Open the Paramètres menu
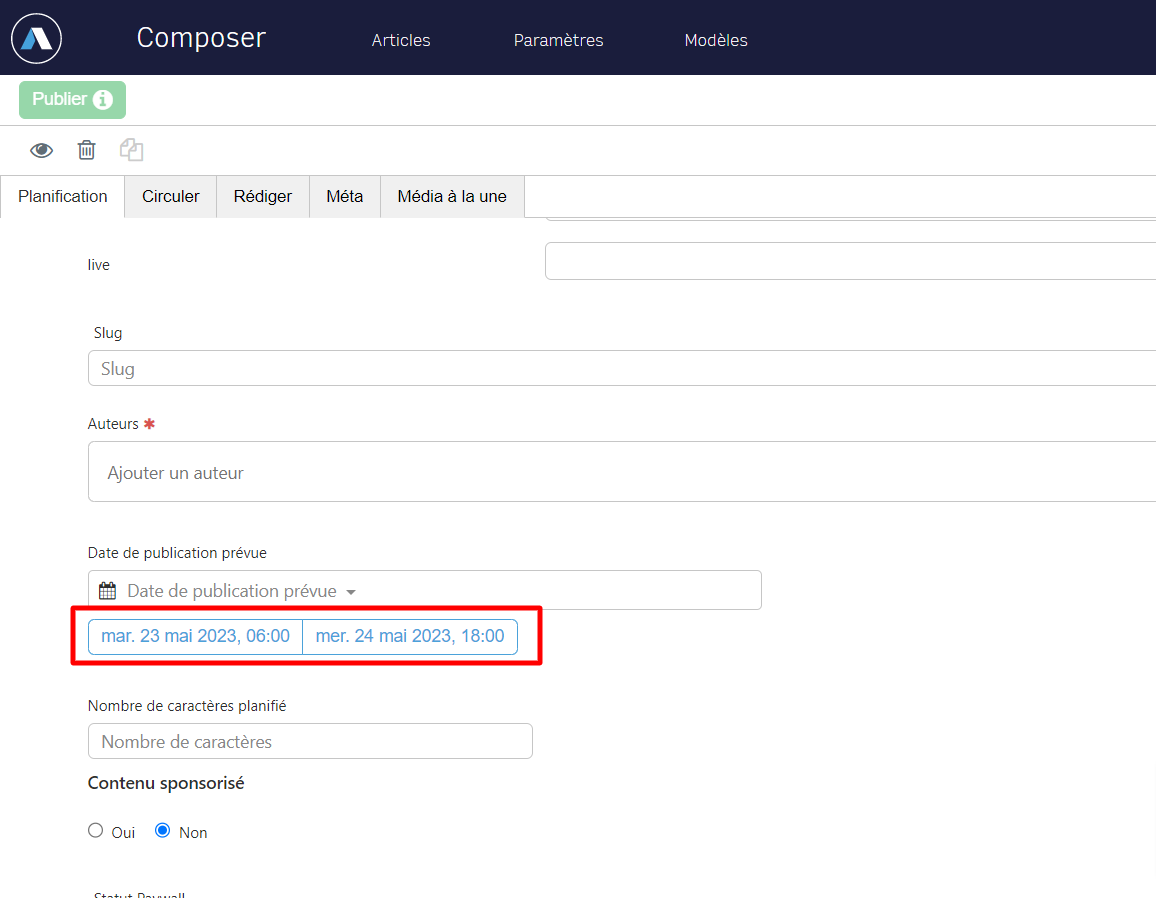This screenshot has height=898, width=1156. [x=558, y=41]
